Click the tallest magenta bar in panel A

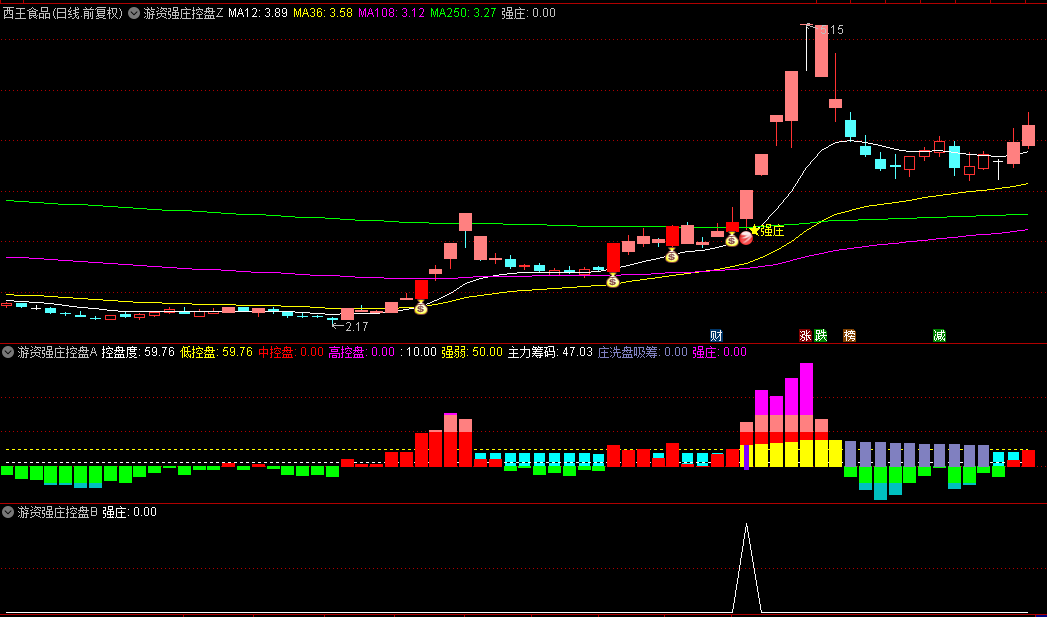(806, 389)
